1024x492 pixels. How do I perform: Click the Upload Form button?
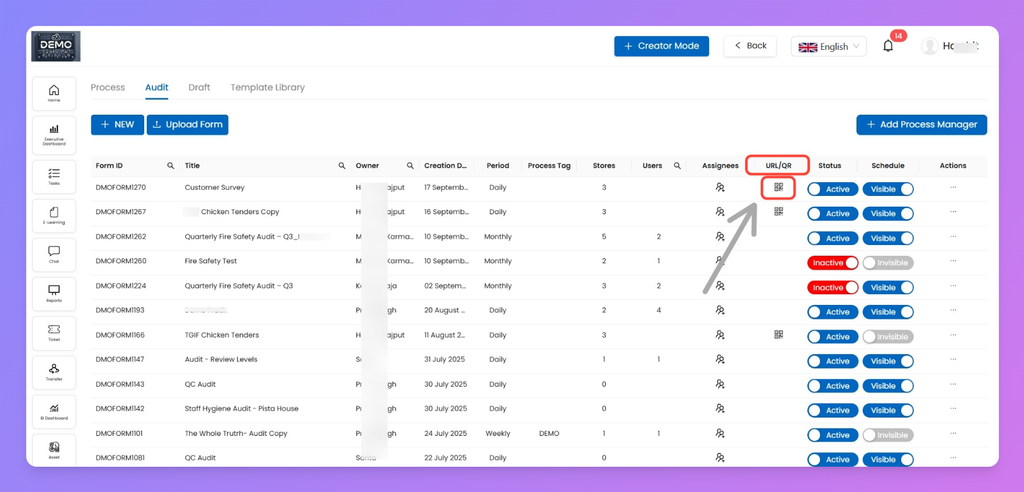tap(187, 125)
